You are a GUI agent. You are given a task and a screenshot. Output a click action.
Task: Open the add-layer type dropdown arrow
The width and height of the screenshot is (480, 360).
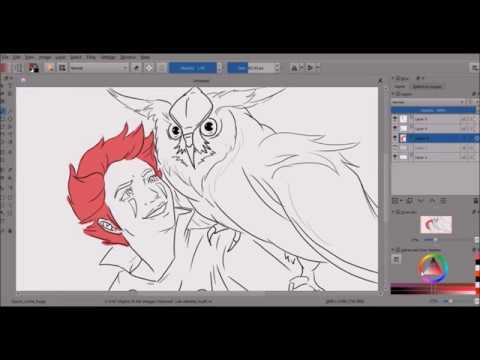pyautogui.click(x=401, y=201)
